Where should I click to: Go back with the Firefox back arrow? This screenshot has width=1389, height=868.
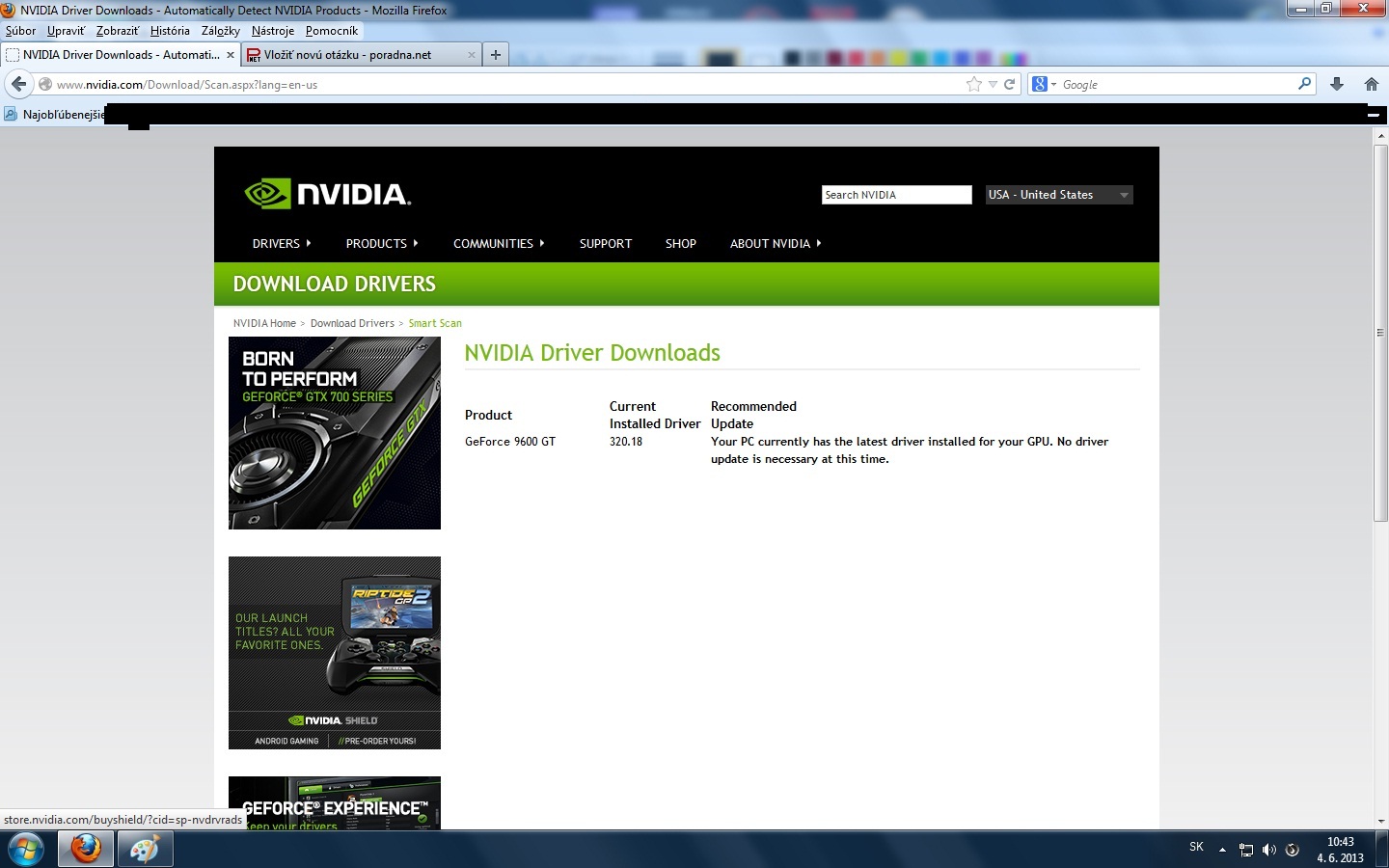[x=19, y=84]
